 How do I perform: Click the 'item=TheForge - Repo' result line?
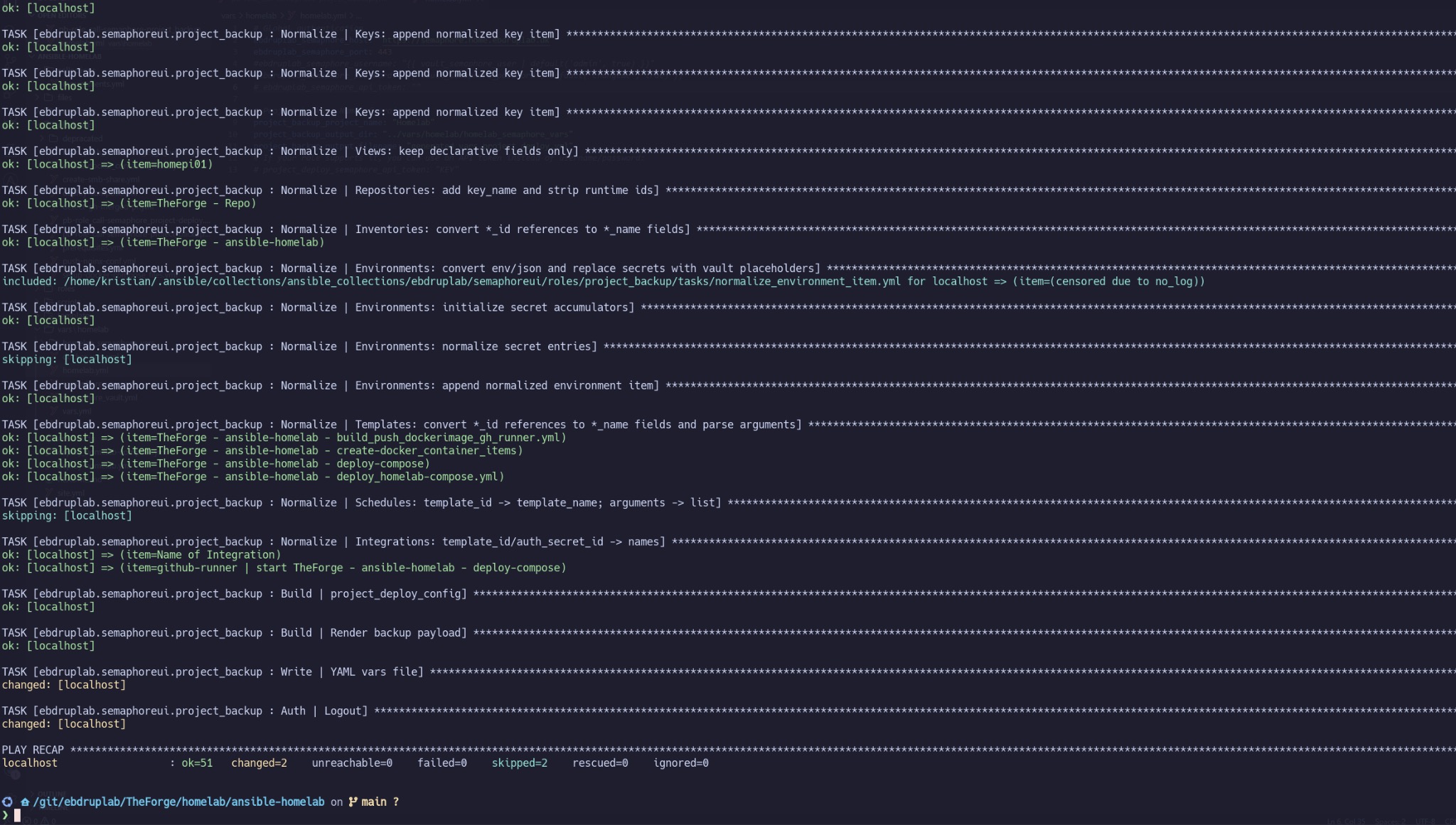pyautogui.click(x=129, y=203)
